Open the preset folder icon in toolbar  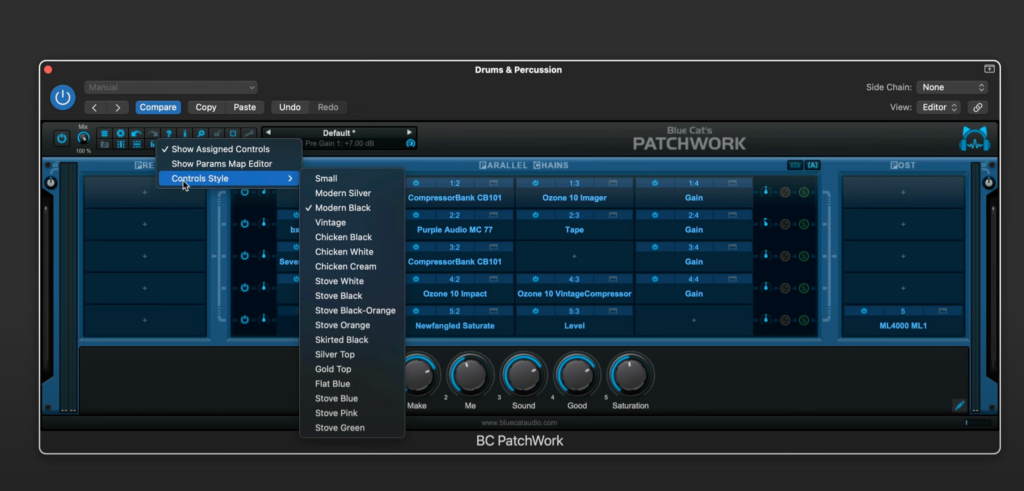coord(104,144)
